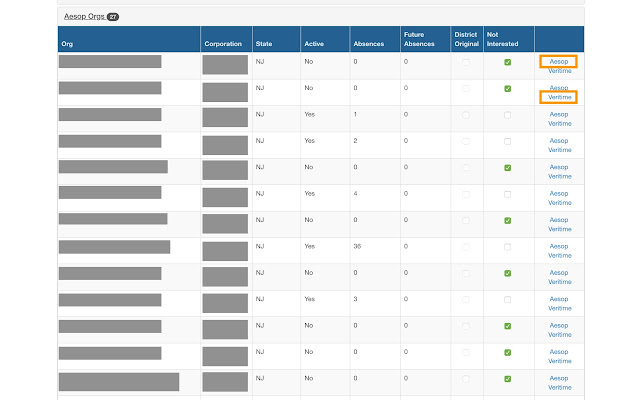Click the Future Absences 0 in the 3-absences row

point(406,299)
